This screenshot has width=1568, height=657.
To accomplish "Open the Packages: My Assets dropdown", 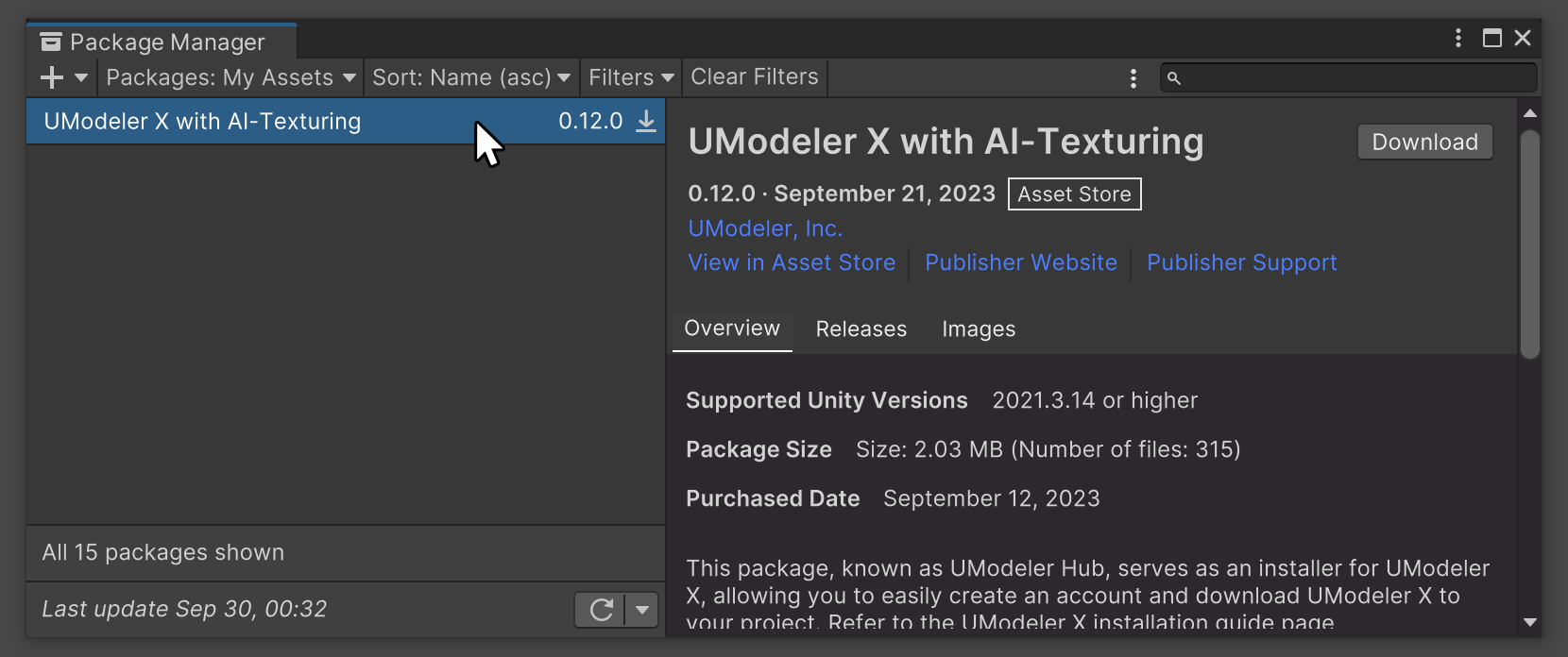I will pyautogui.click(x=230, y=77).
